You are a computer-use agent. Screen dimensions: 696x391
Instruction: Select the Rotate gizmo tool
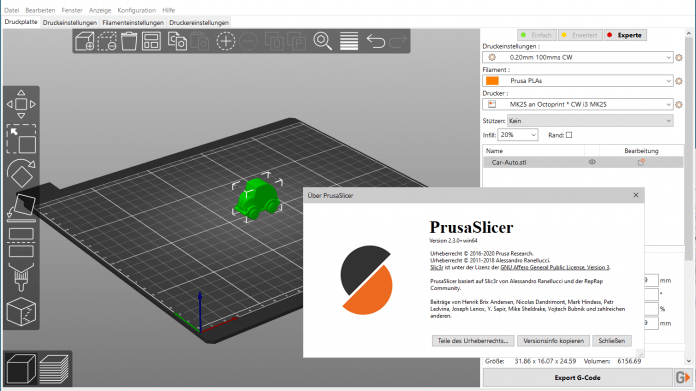21,173
